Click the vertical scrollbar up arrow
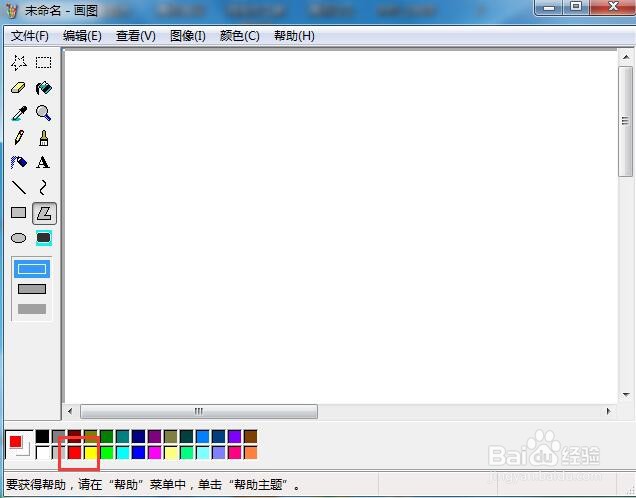Screen dimensions: 636x498 [626, 57]
